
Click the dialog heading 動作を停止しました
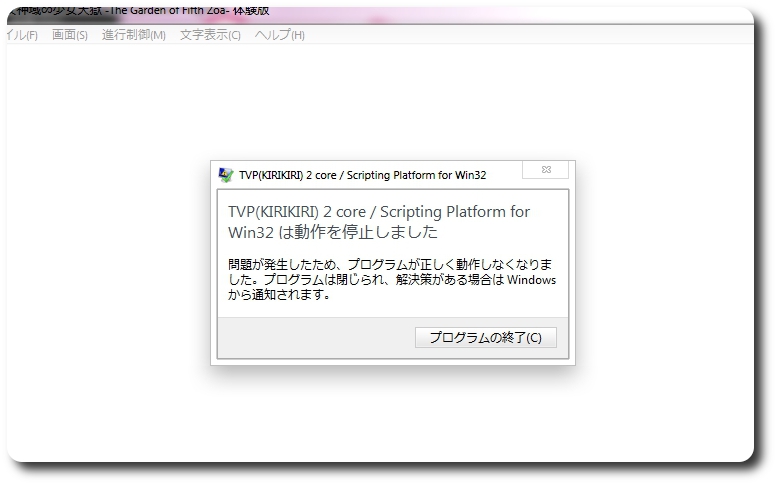tap(366, 232)
